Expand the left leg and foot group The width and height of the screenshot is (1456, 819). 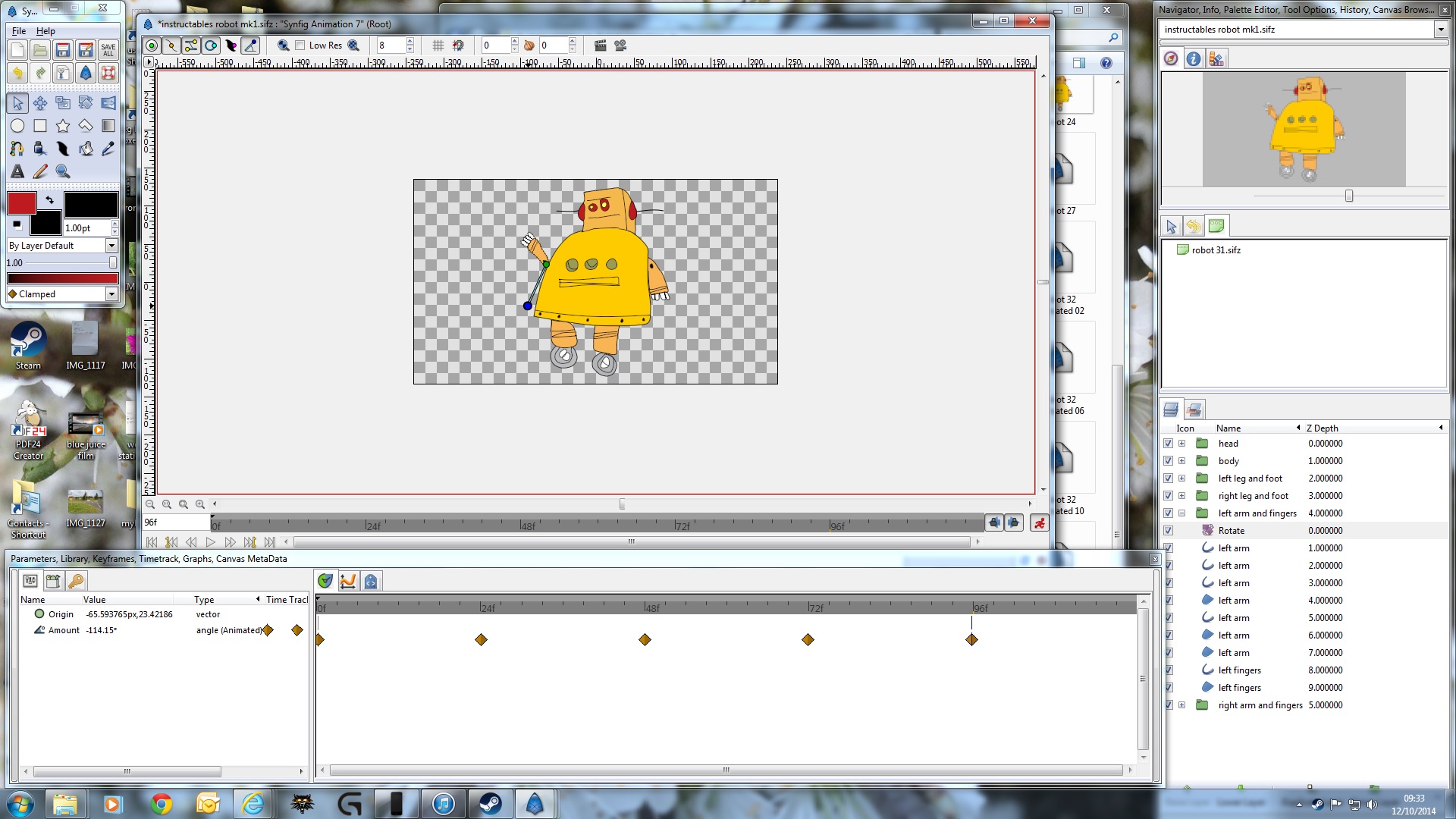pos(1181,479)
